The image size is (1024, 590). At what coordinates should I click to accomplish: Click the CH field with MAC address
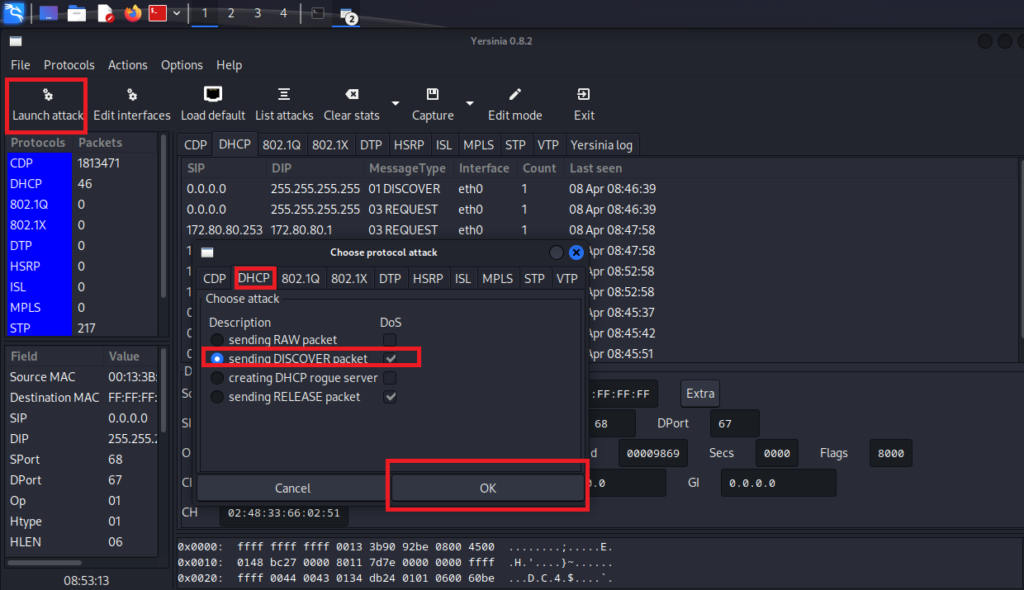coord(283,513)
